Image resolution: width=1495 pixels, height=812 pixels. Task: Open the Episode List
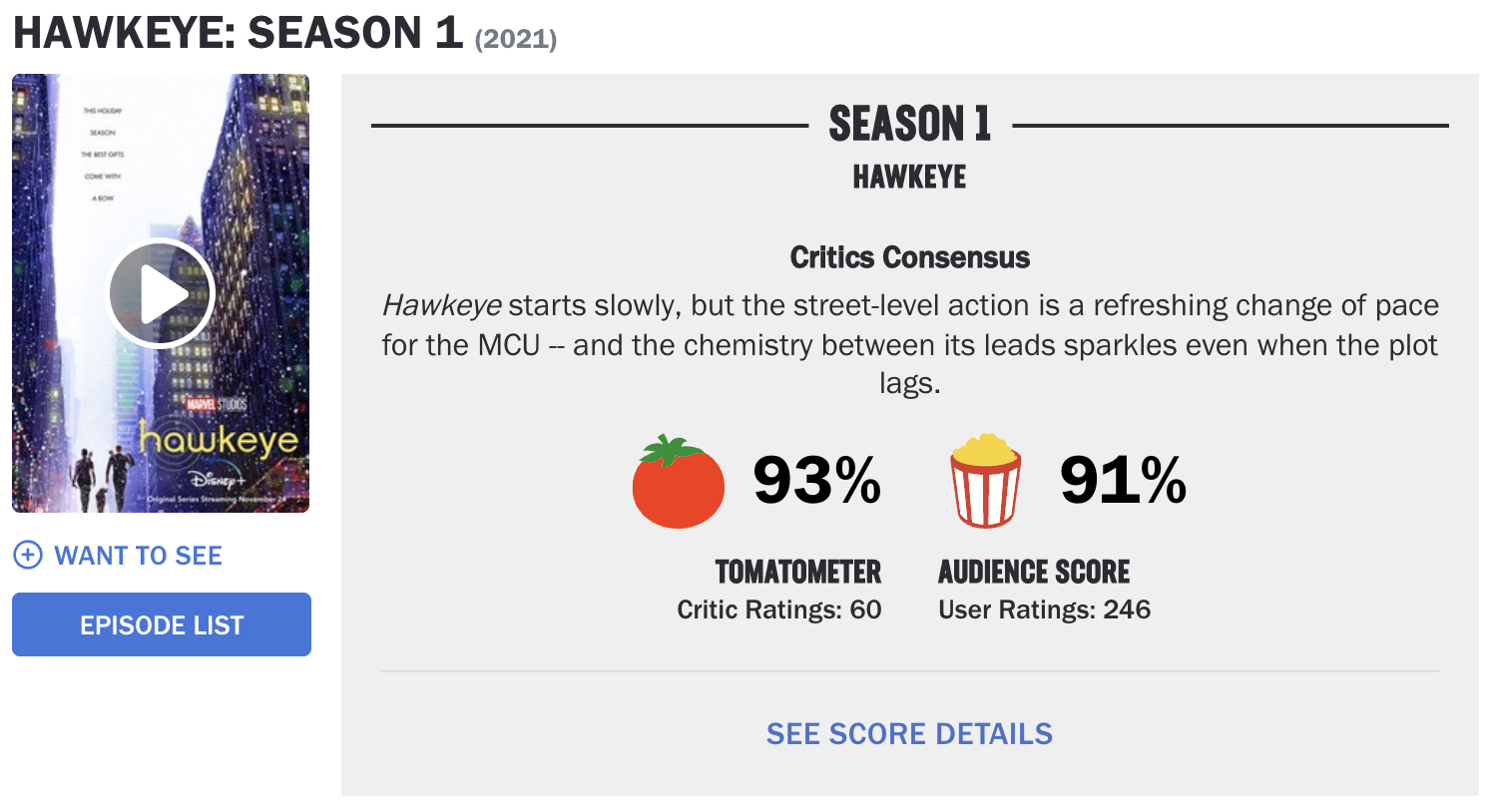click(x=162, y=624)
